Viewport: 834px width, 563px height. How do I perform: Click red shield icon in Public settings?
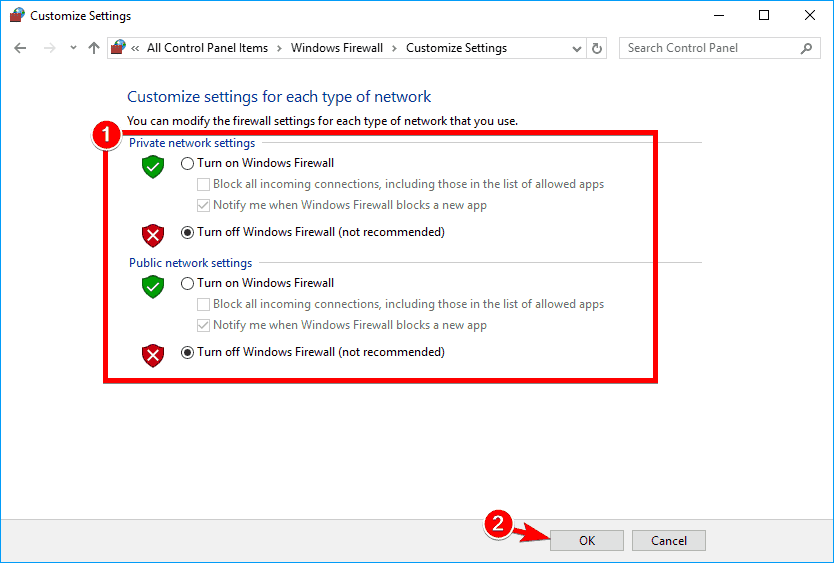tap(153, 355)
